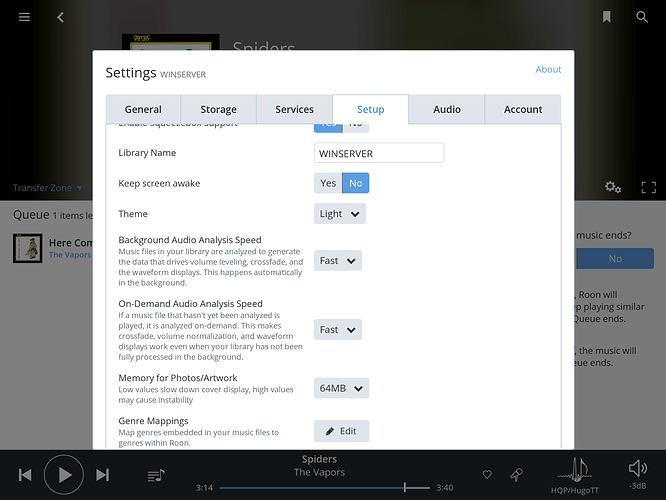Switch to the Storage tab

[x=218, y=110]
